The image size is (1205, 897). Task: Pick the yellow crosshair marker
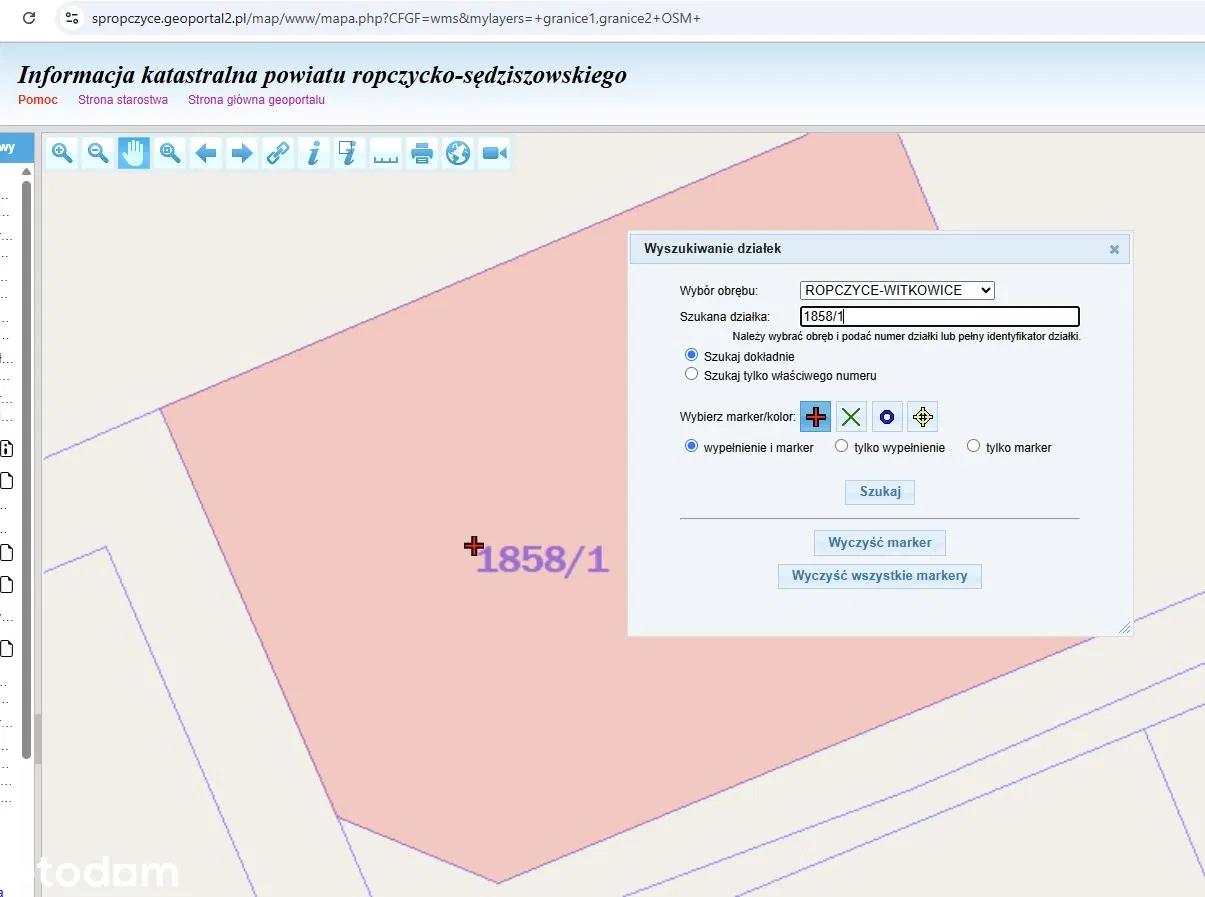[922, 417]
